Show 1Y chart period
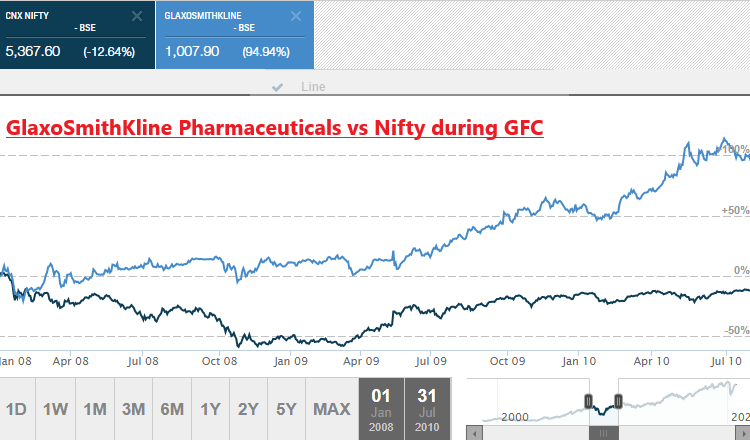 (x=211, y=409)
